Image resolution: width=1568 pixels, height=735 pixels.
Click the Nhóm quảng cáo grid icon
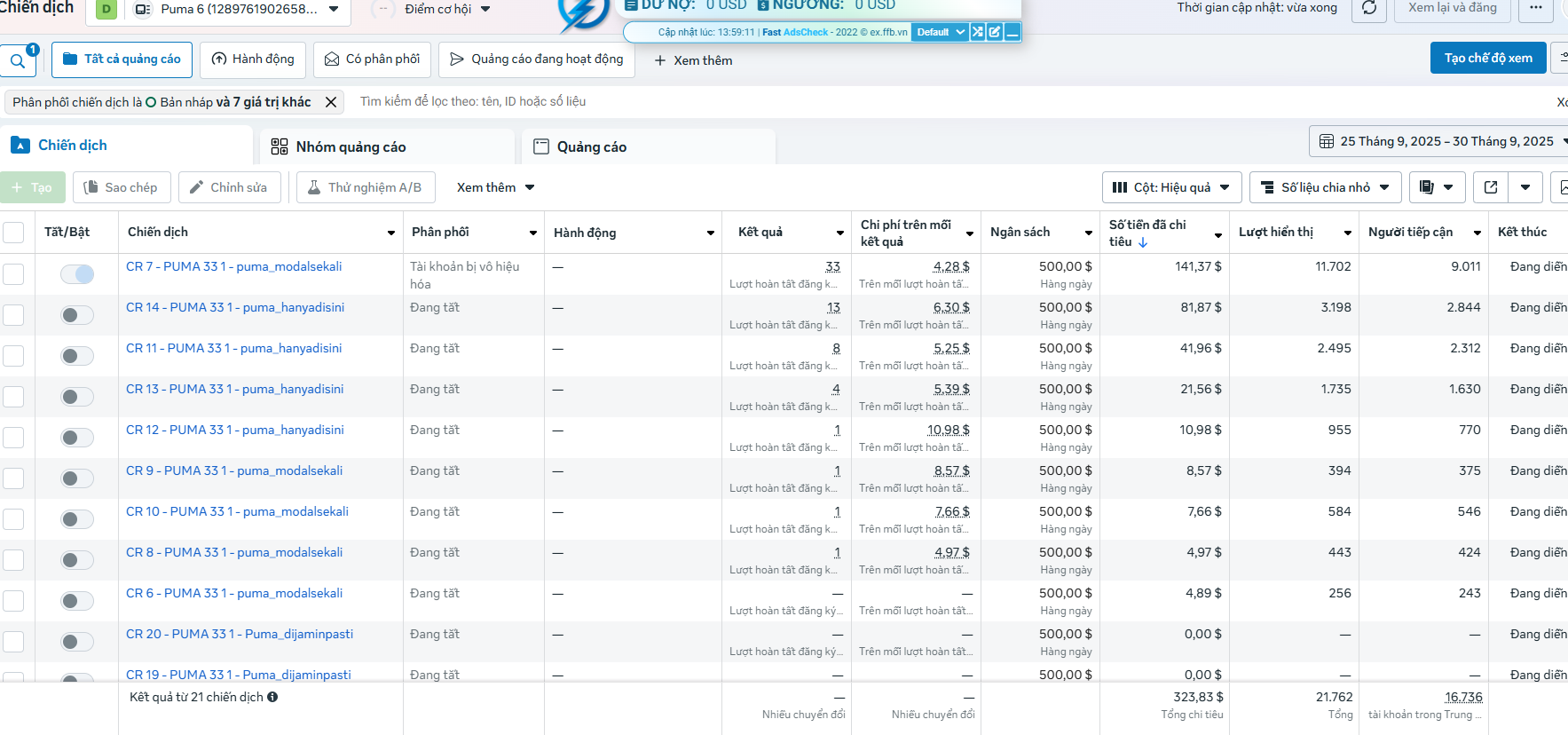point(280,146)
